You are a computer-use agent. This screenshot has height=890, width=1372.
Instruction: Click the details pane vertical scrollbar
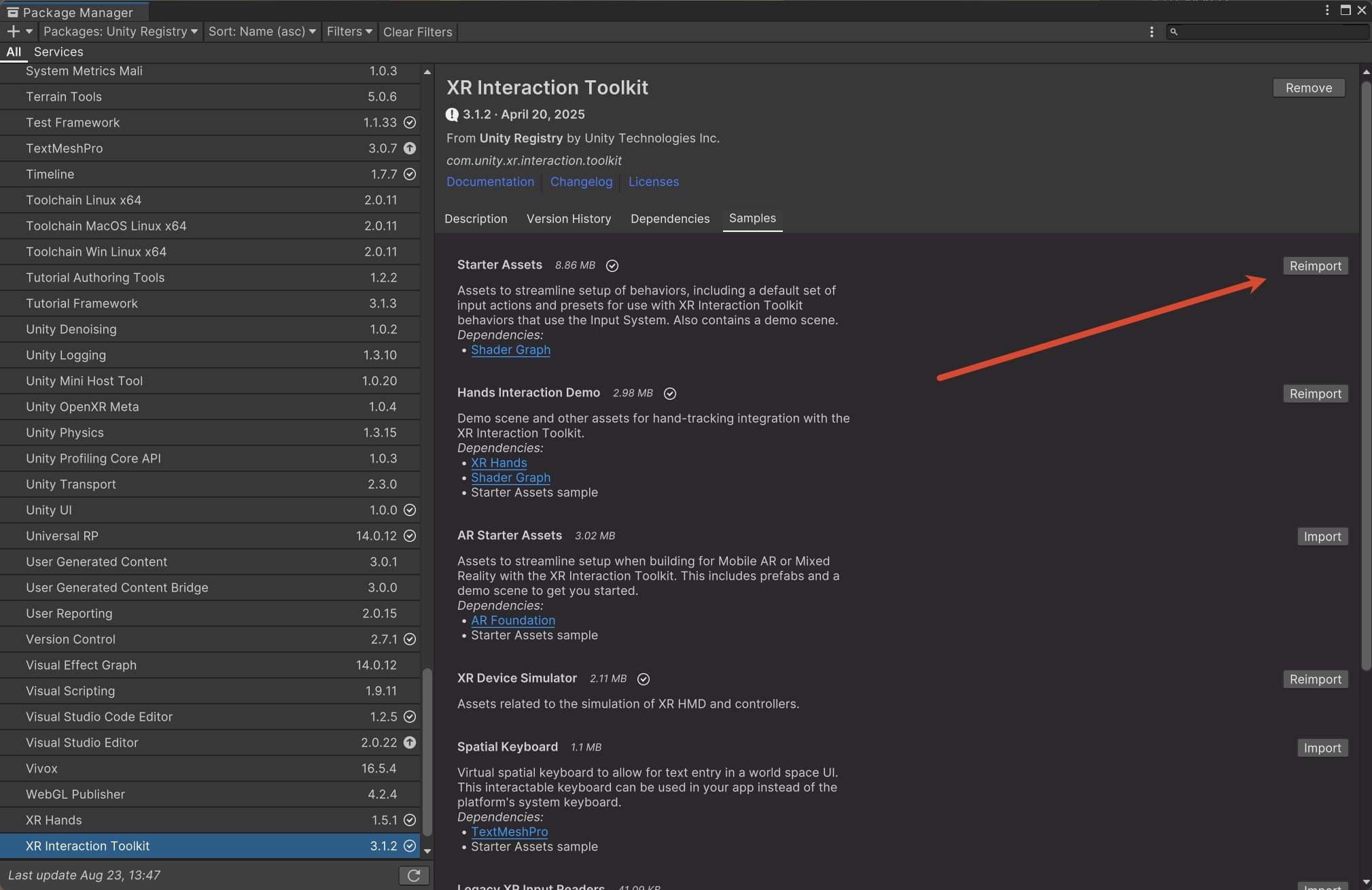point(1367,375)
